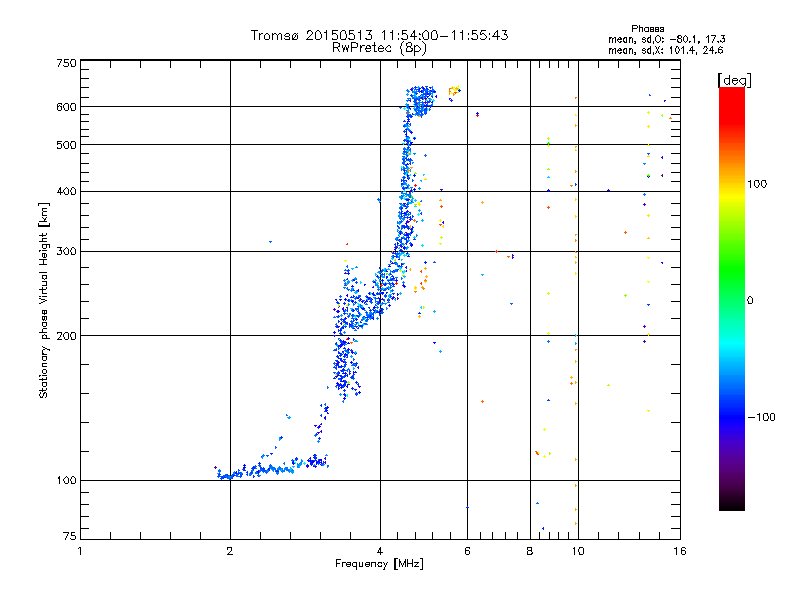Click the '750' height axis label
This screenshot has width=800, height=600.
tap(66, 63)
